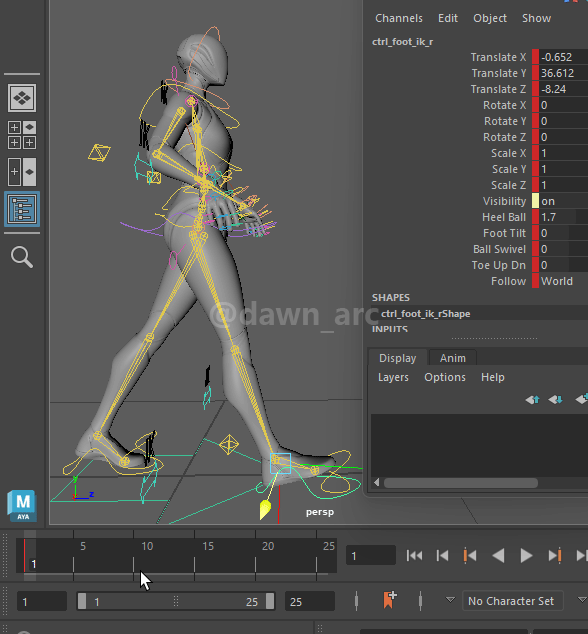Screen dimensions: 588x634
Task: Toggle the Outliner panel icon
Action: tap(22, 209)
